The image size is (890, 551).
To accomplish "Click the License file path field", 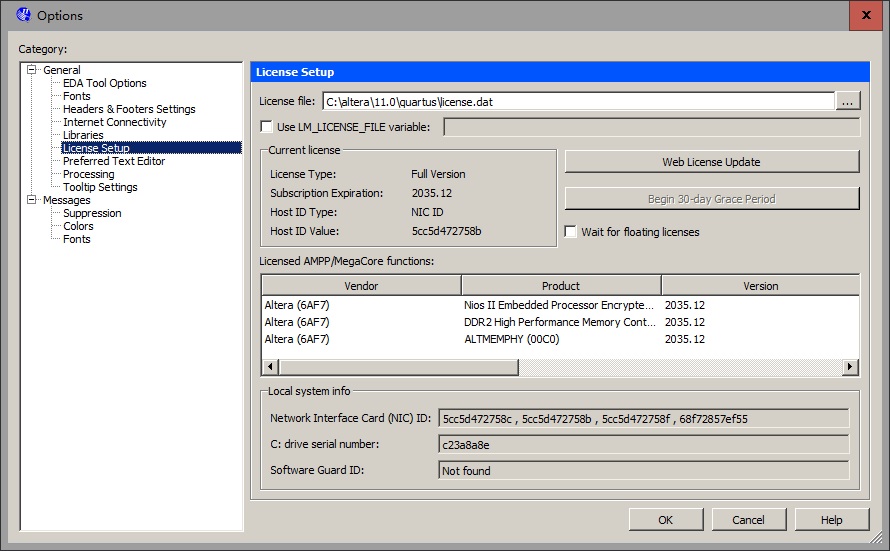I will click(577, 101).
